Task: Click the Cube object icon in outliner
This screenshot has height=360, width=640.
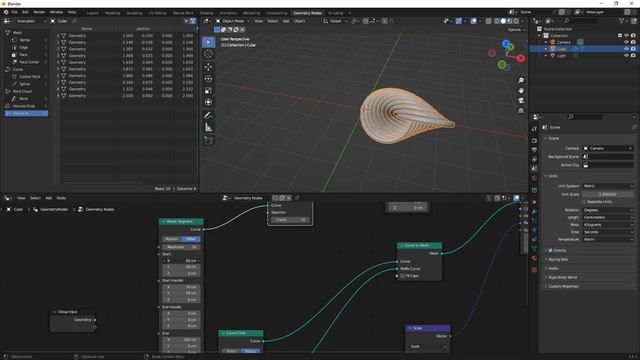Action: (553, 49)
